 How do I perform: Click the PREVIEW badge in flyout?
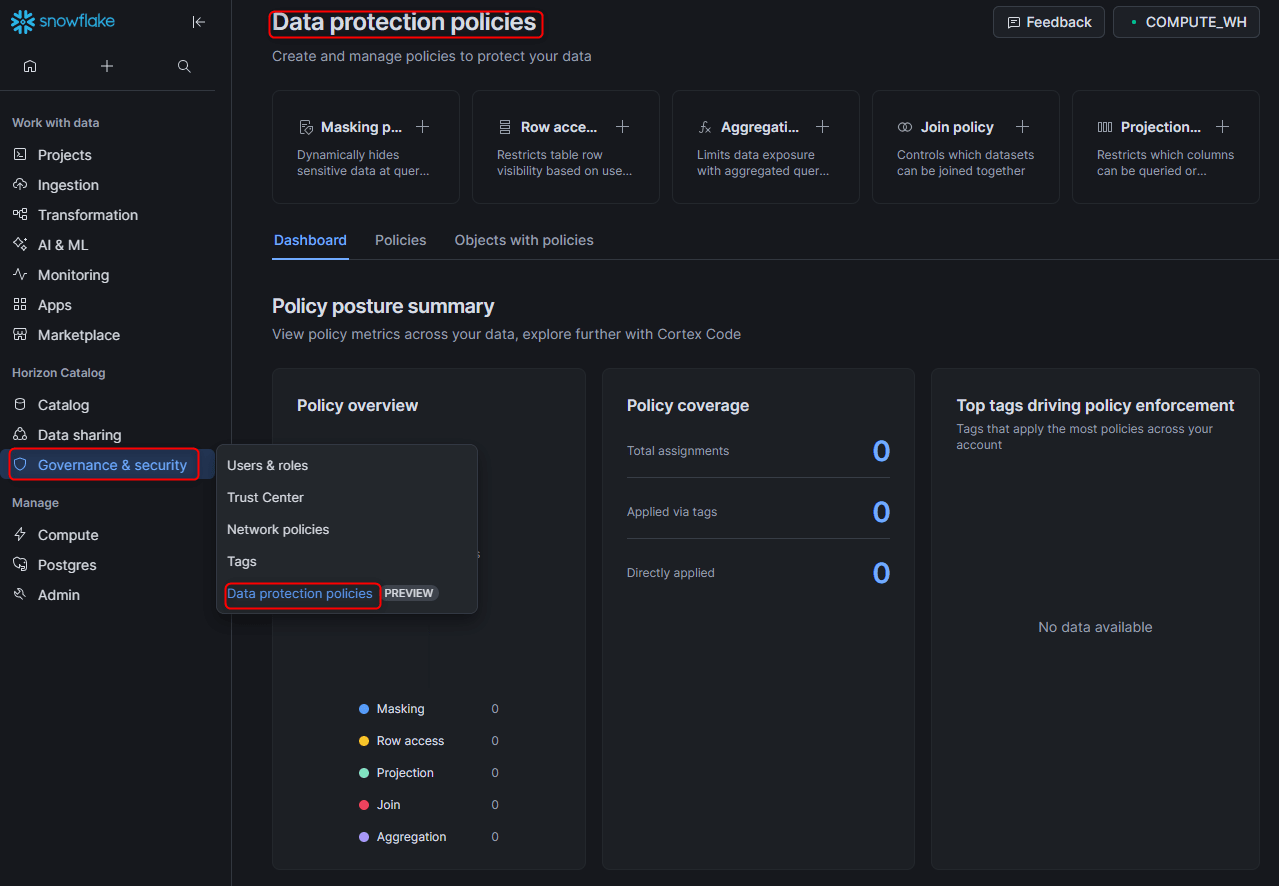click(x=409, y=593)
